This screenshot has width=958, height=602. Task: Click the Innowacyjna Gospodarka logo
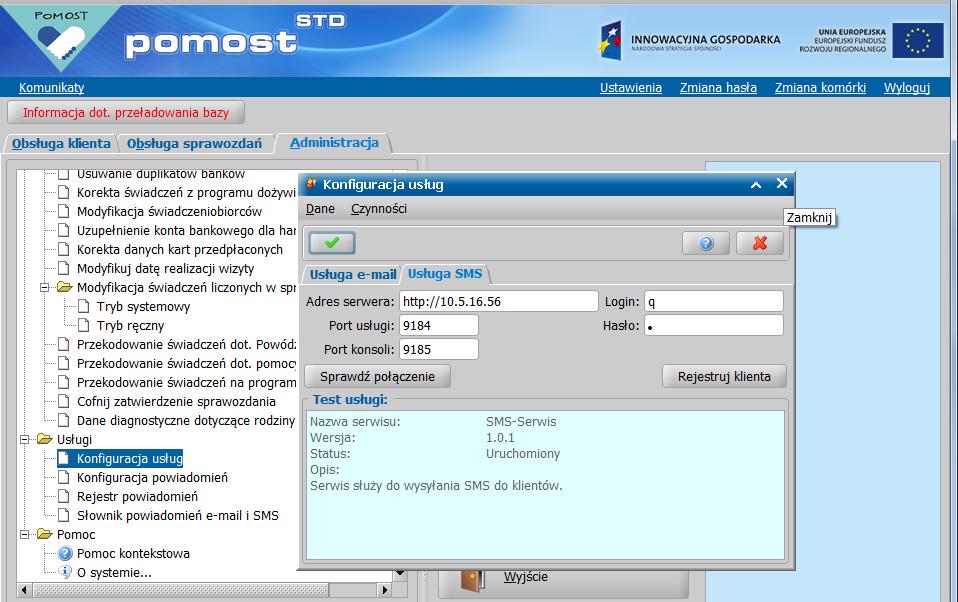click(x=689, y=41)
